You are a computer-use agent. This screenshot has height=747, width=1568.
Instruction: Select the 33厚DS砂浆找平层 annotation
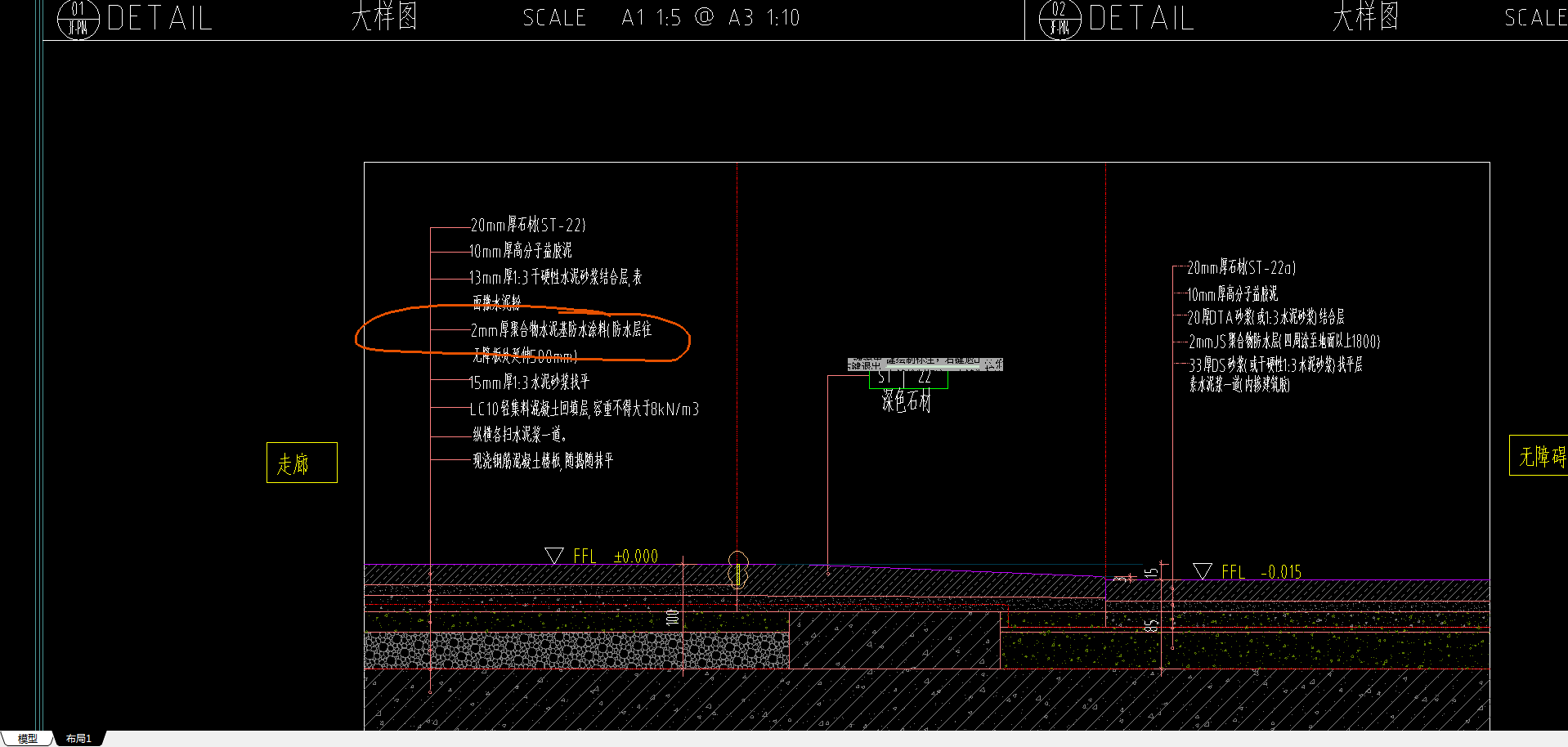(1275, 365)
